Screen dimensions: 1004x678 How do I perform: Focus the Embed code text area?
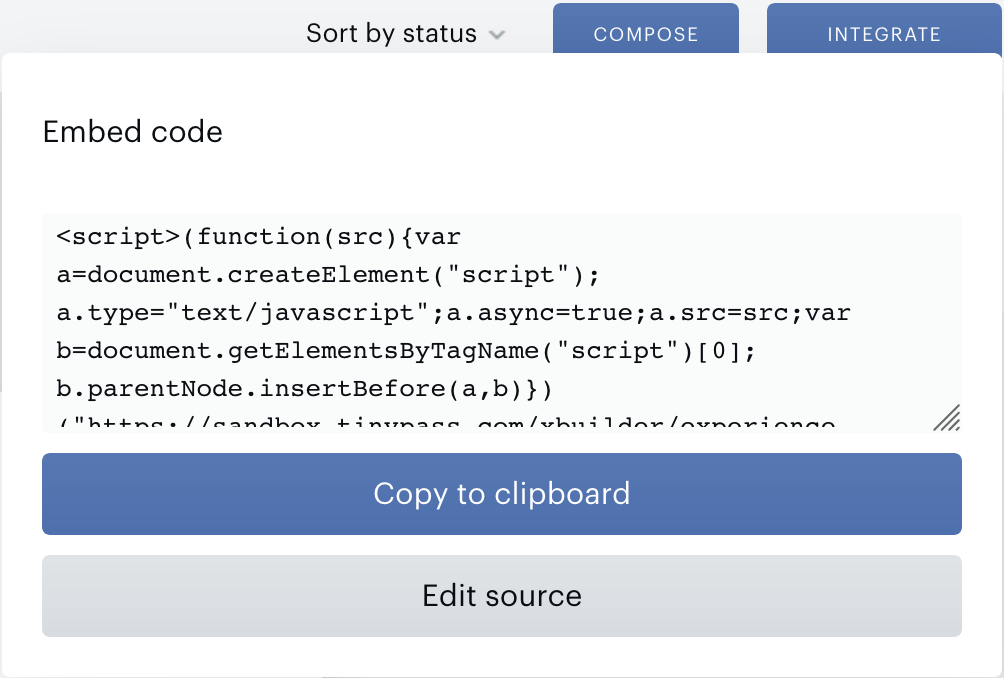click(x=502, y=323)
